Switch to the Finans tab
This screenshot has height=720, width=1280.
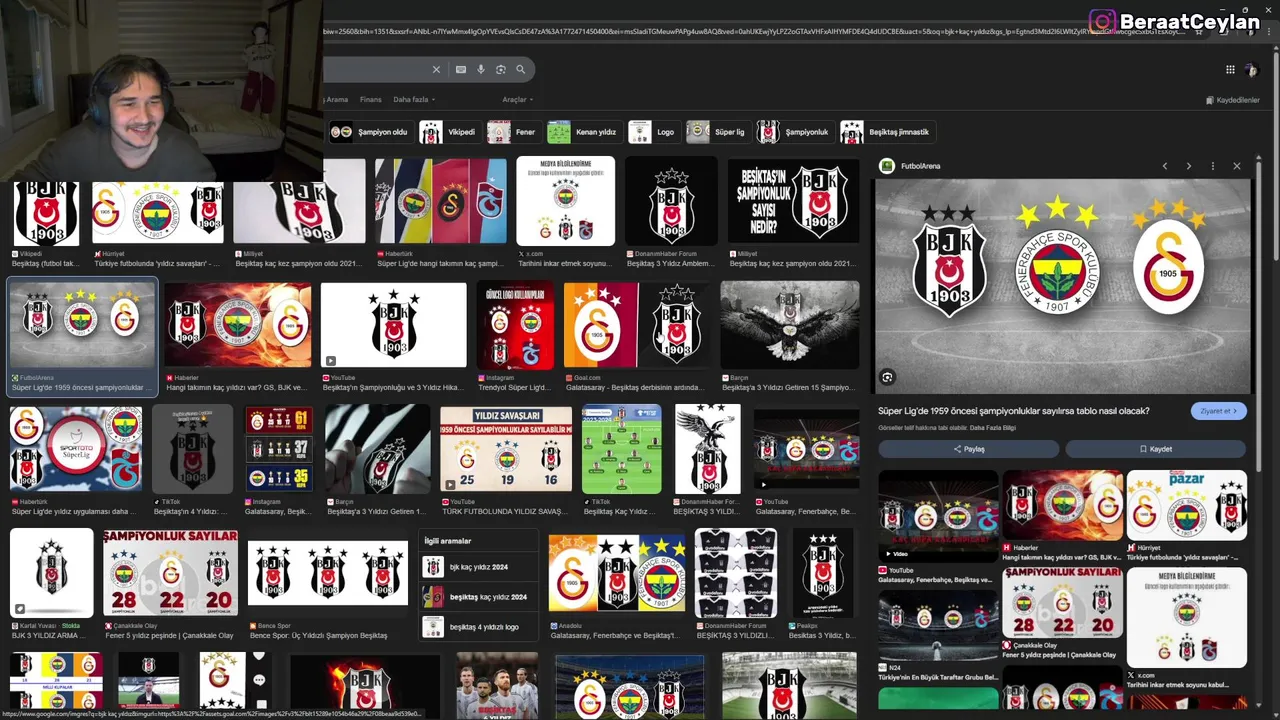coord(370,100)
